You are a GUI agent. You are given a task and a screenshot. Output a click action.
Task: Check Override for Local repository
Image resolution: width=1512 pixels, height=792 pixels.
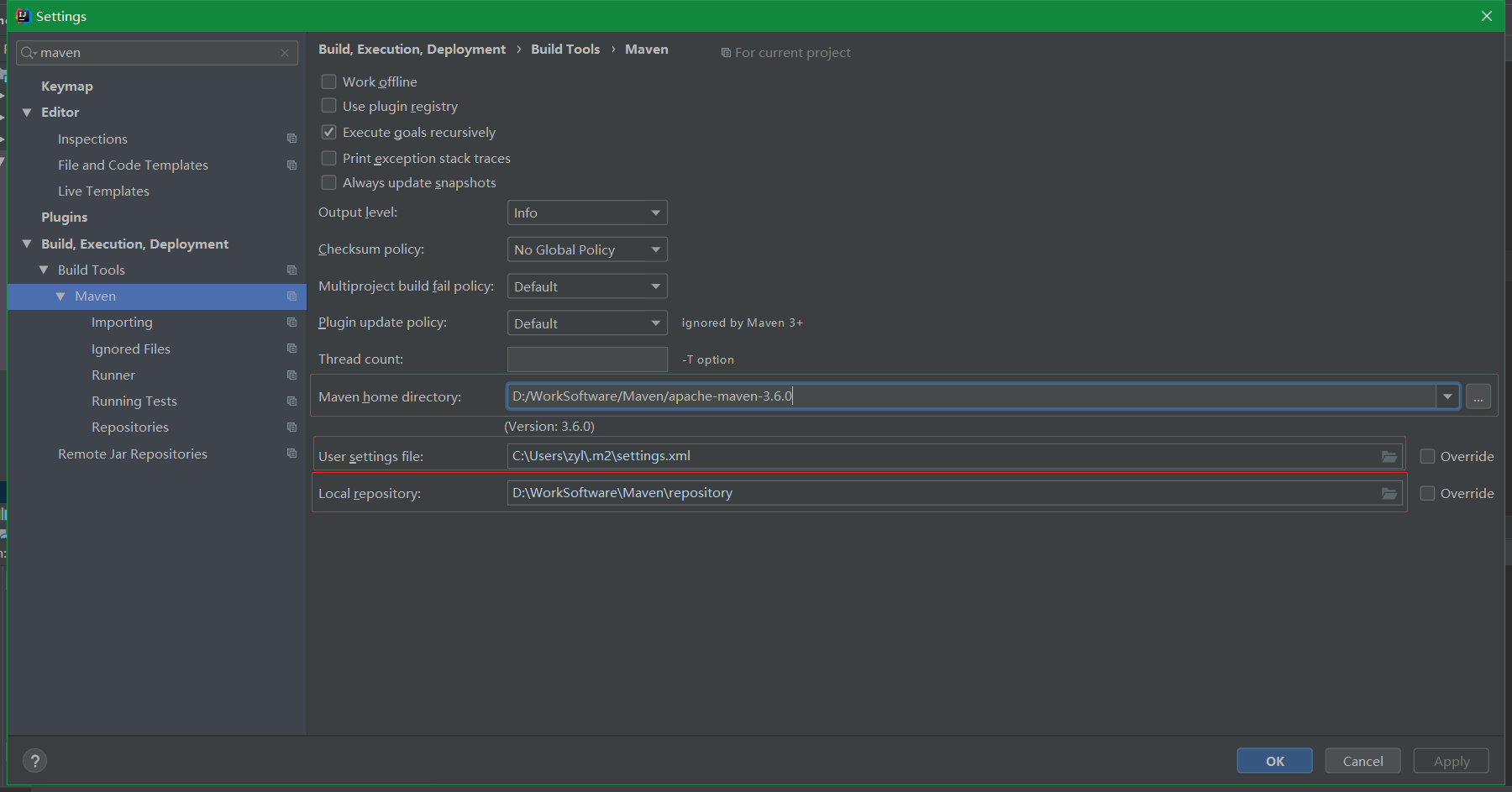pyautogui.click(x=1427, y=493)
